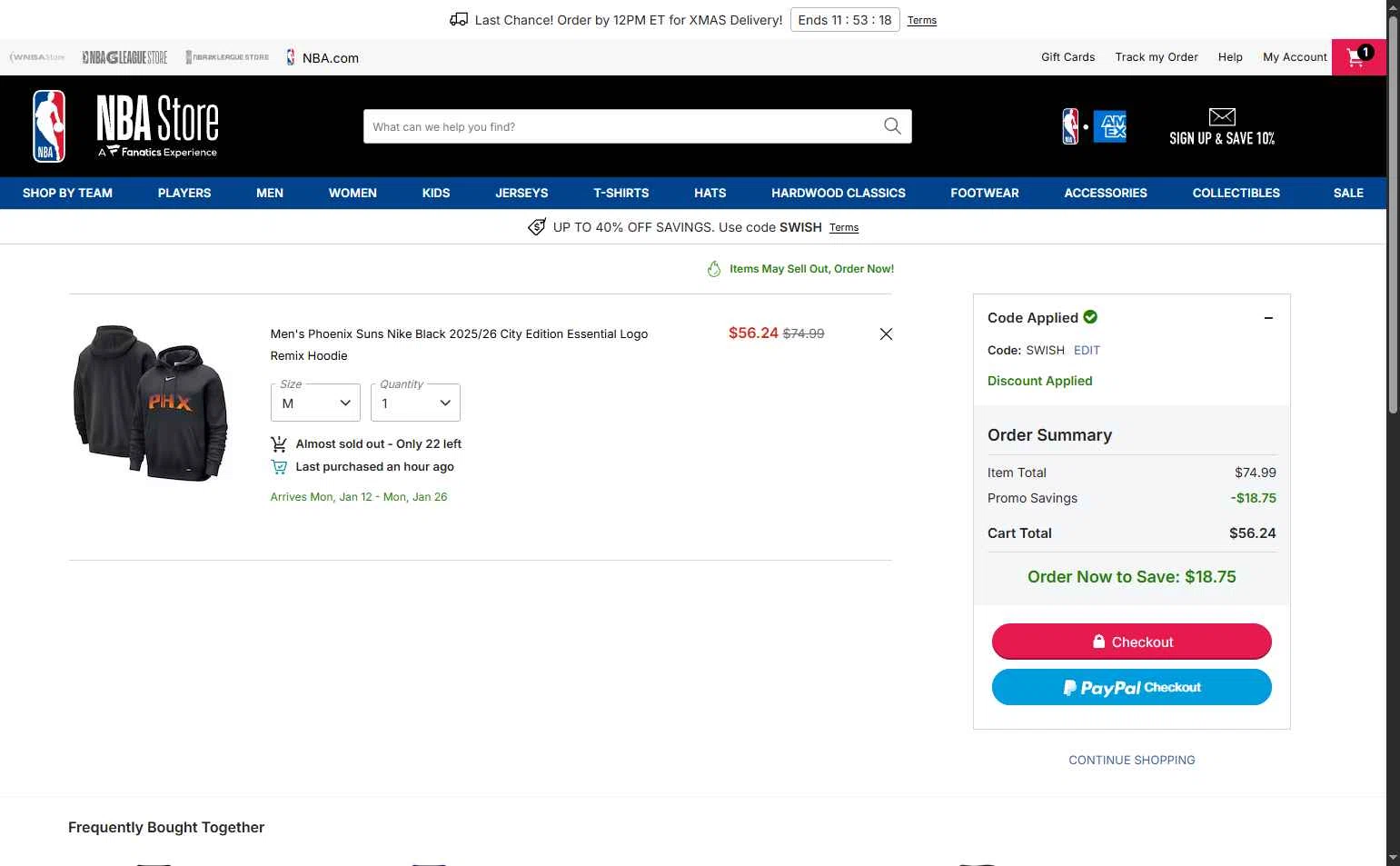This screenshot has height=866, width=1400.
Task: Open Terms link beside code SWISH
Action: 844,227
